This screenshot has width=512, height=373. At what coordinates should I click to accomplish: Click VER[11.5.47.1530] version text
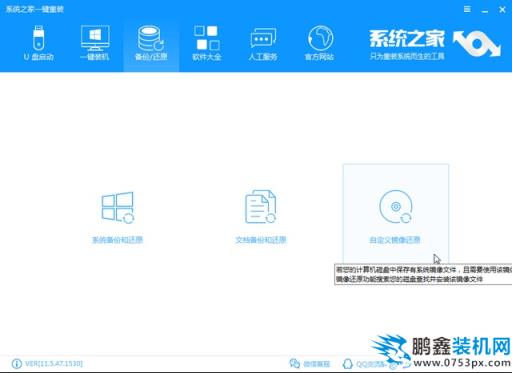click(x=54, y=363)
